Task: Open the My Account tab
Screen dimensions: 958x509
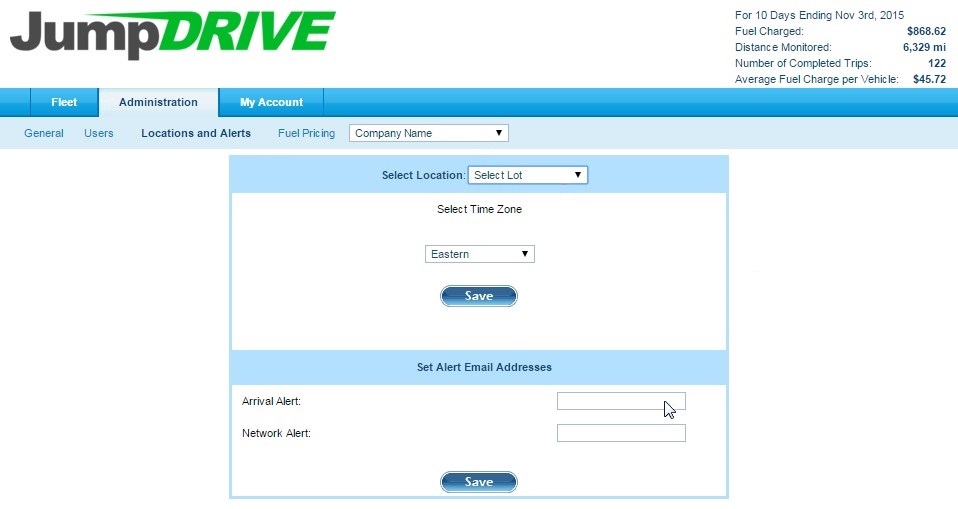Action: (271, 102)
